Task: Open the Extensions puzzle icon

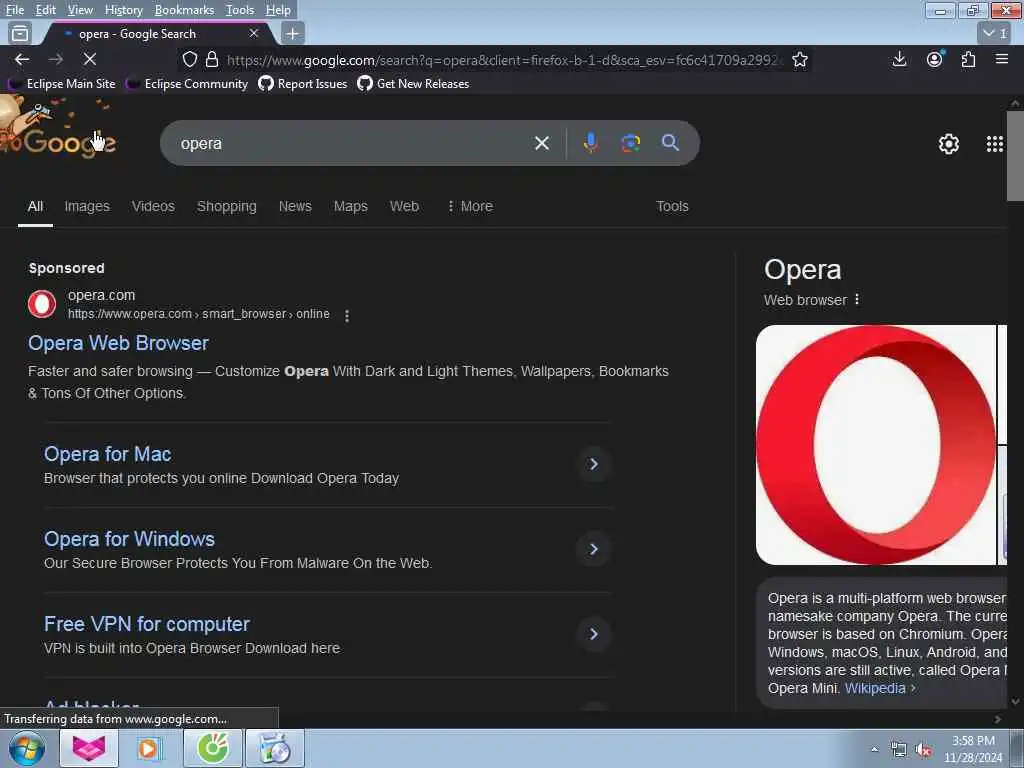Action: pyautogui.click(x=968, y=59)
